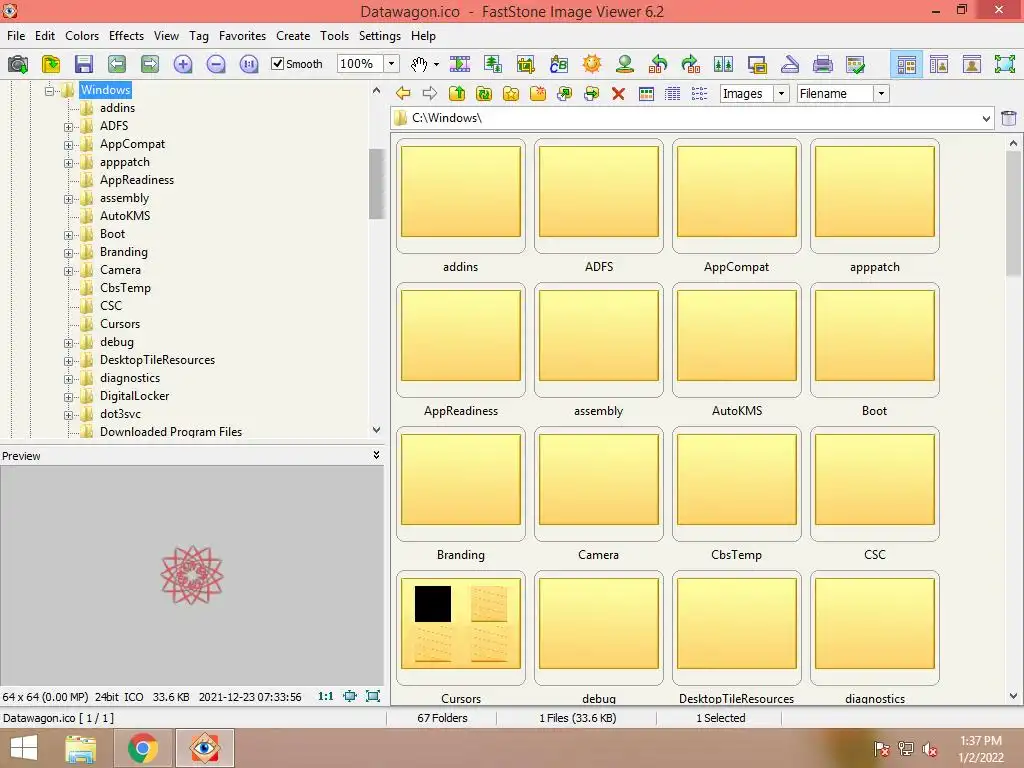The image size is (1024, 768).
Task: Open the Filename sort order dropdown
Action: (x=881, y=93)
